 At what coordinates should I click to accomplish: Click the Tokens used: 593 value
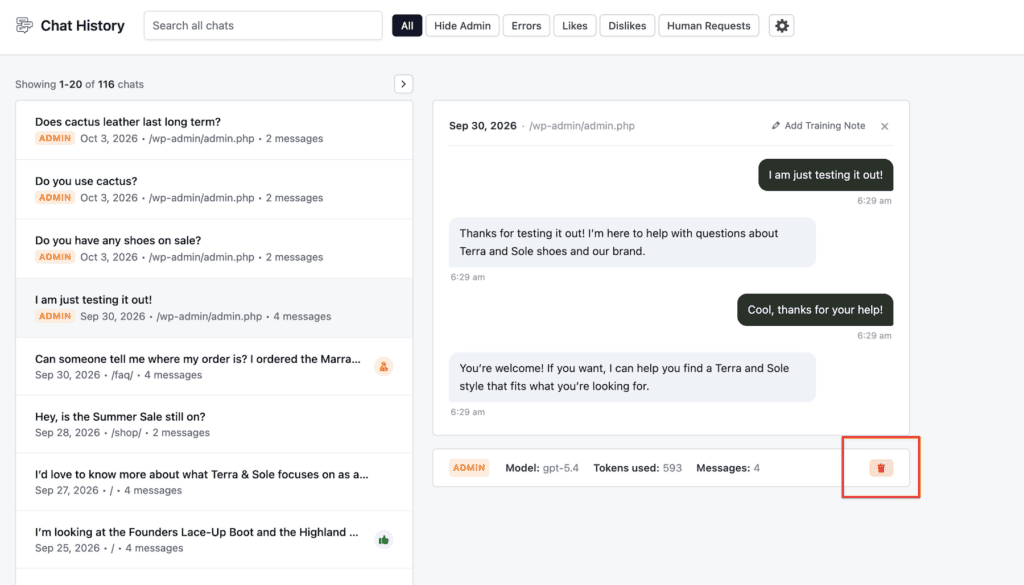point(637,468)
